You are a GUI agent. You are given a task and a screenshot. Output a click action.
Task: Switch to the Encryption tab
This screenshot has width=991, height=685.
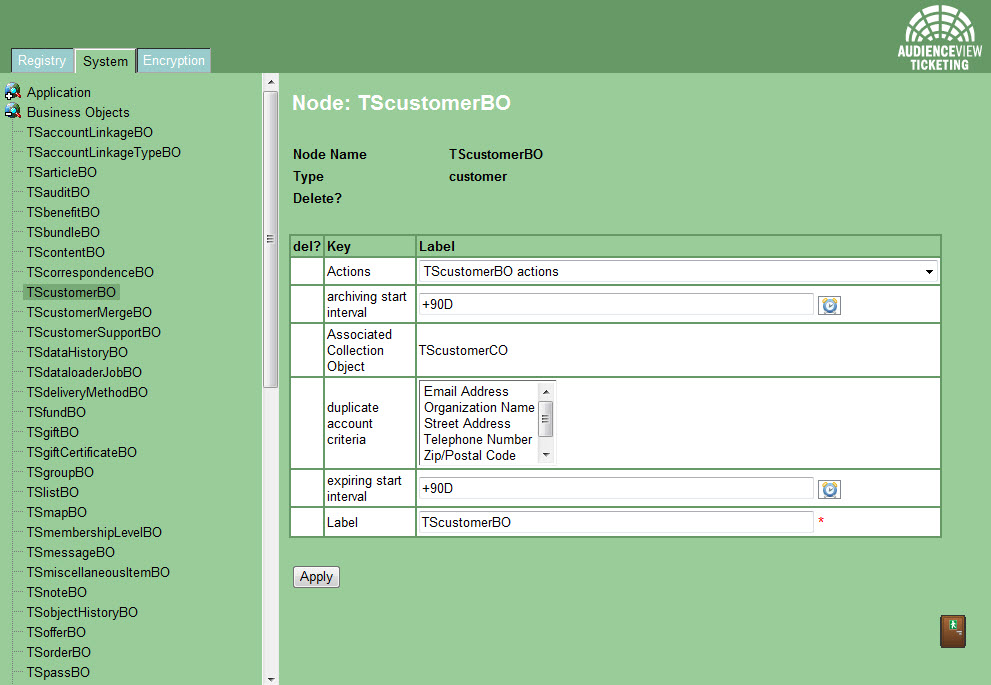pos(174,61)
